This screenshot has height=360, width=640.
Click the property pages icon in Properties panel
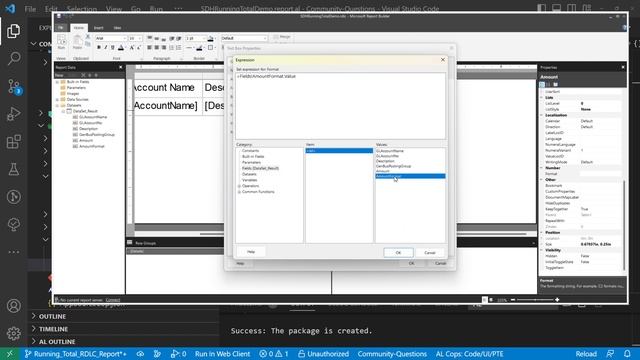pos(556,84)
